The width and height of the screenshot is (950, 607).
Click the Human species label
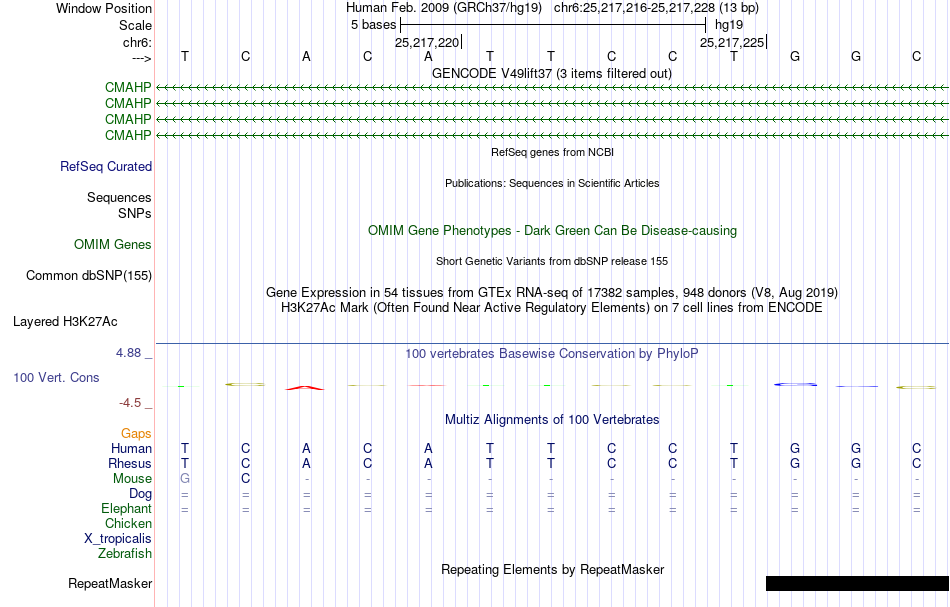(x=131, y=448)
